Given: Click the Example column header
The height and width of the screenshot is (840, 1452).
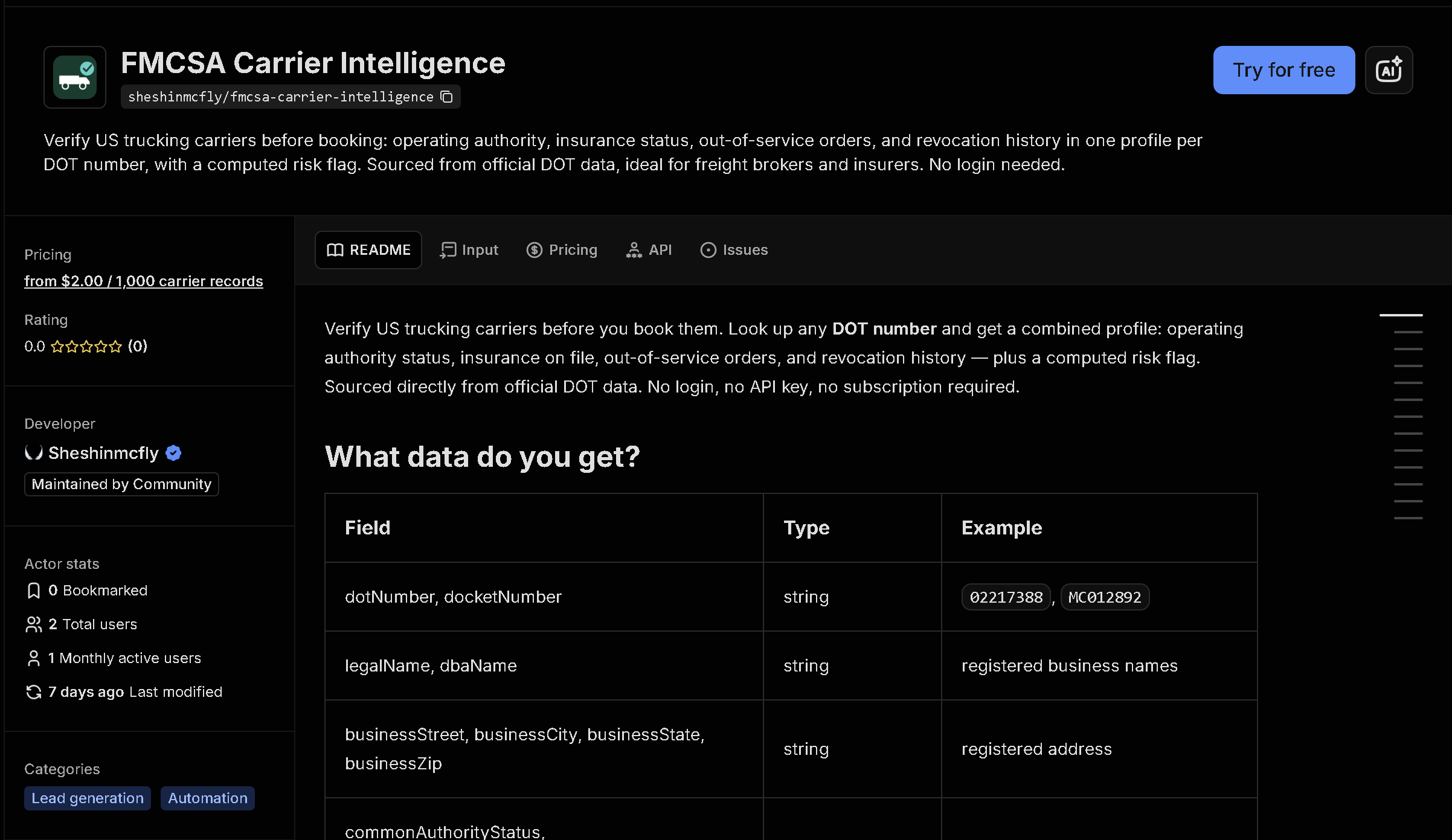Looking at the screenshot, I should tap(1099, 528).
